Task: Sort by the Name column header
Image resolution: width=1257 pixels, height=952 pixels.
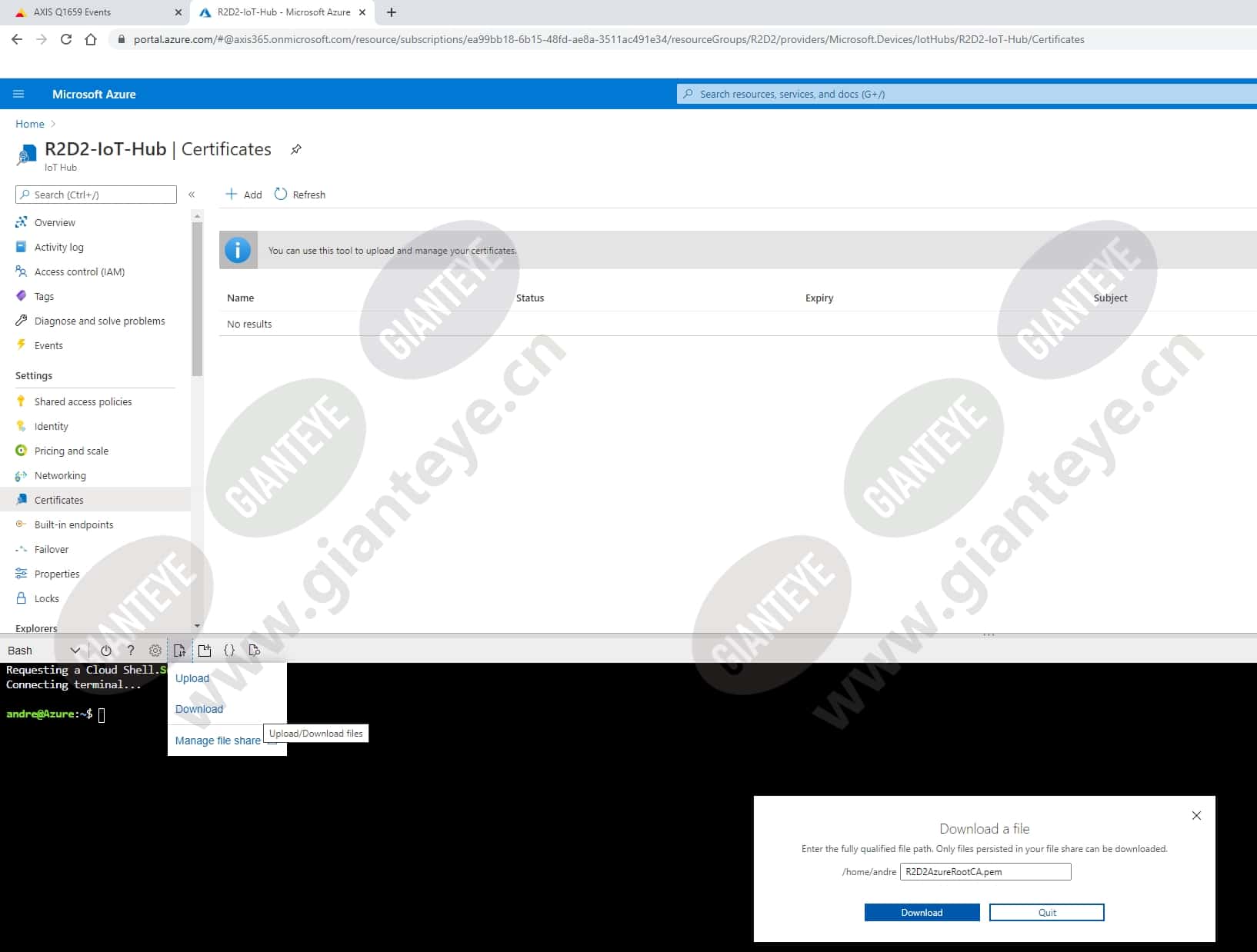Action: tap(240, 298)
